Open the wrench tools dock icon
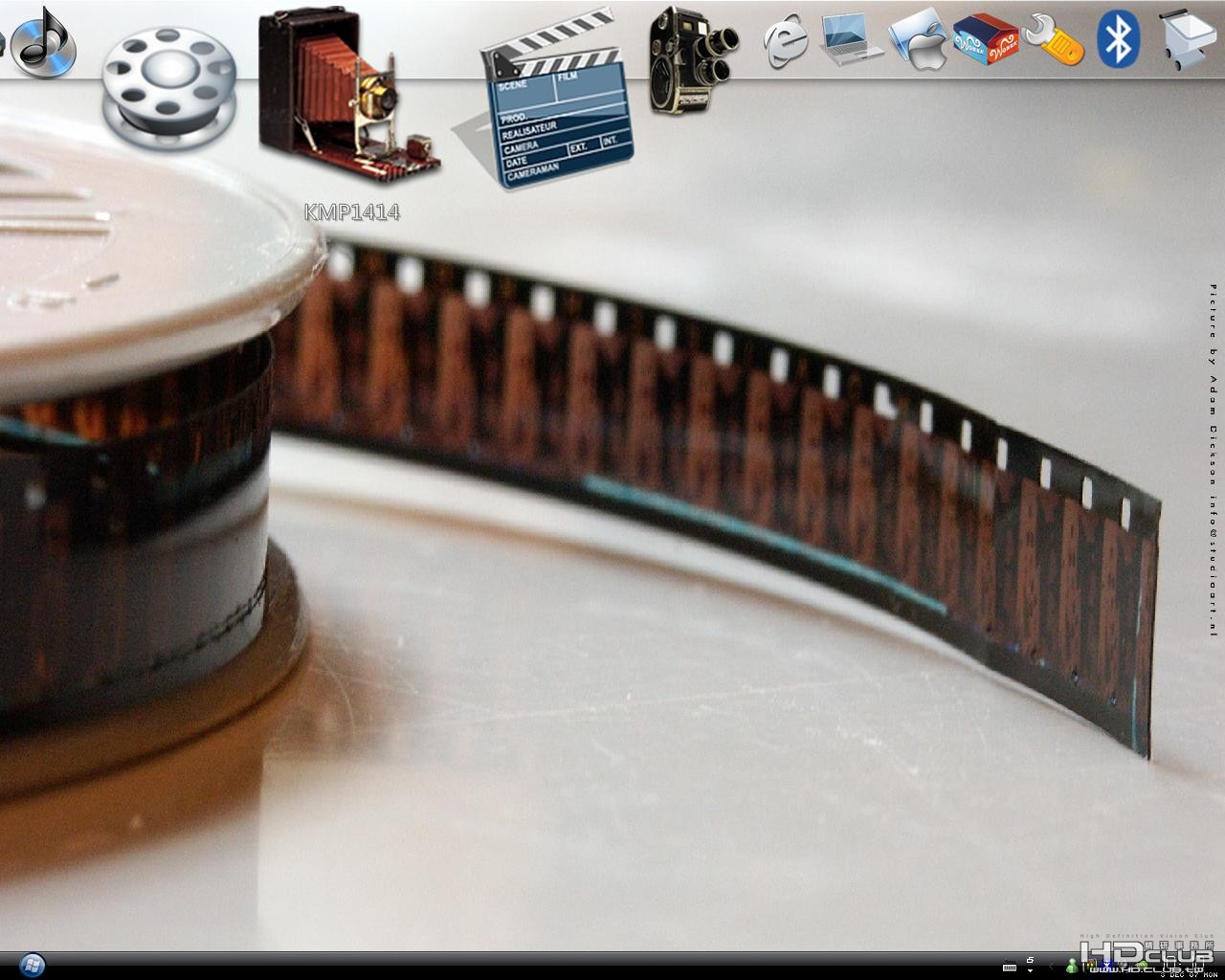Image resolution: width=1225 pixels, height=980 pixels. pyautogui.click(x=1053, y=39)
